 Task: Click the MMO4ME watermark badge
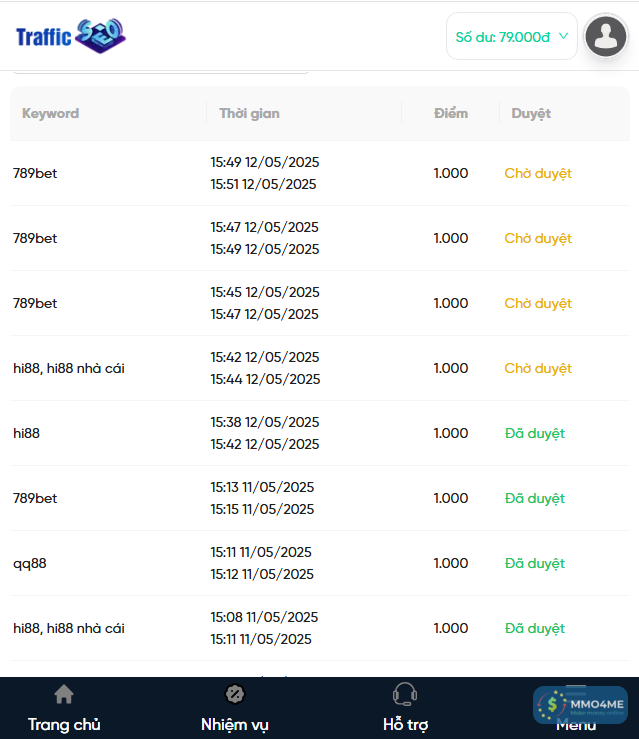[x=580, y=705]
